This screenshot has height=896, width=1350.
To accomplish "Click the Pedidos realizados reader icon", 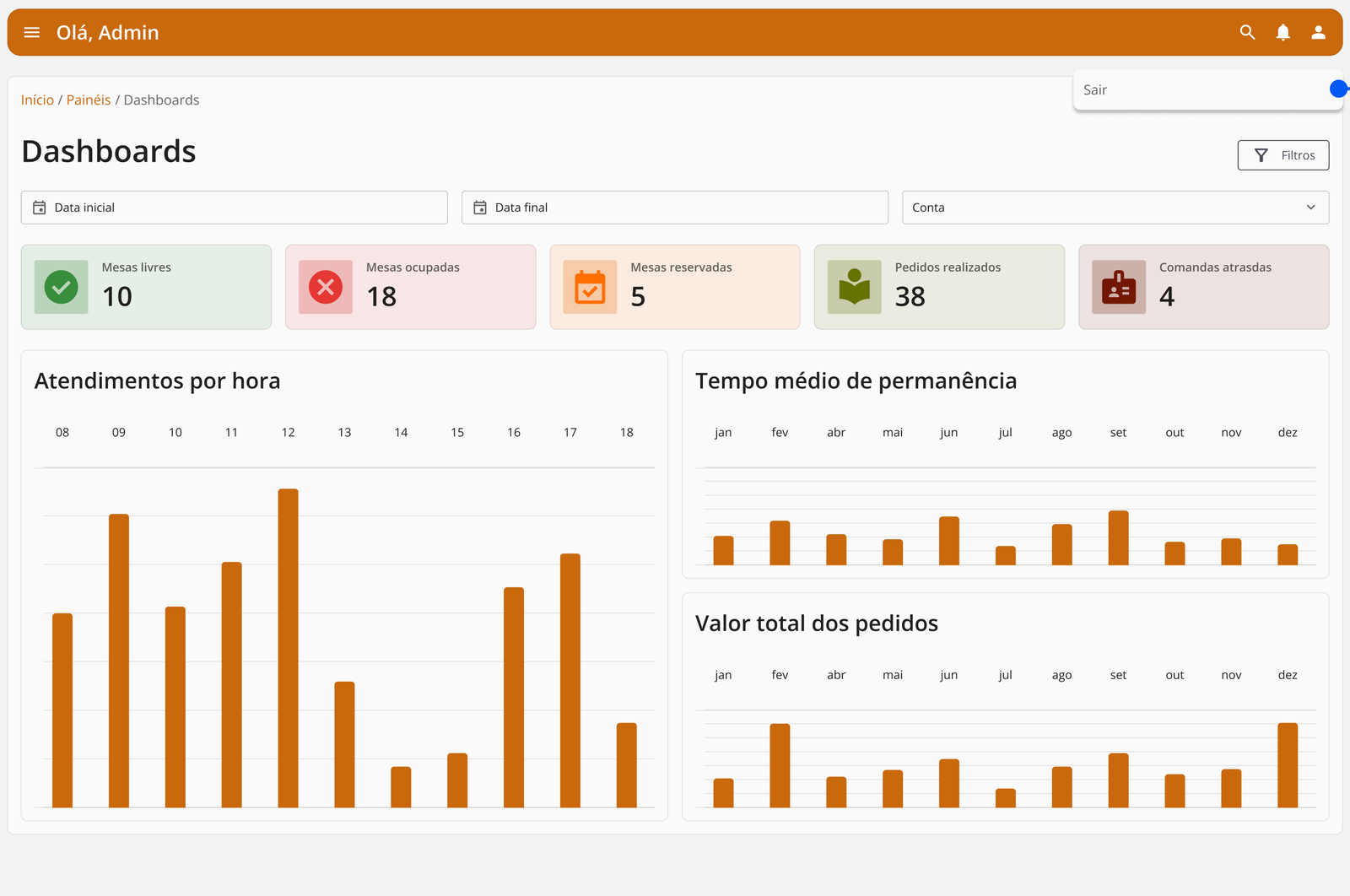I will point(854,288).
